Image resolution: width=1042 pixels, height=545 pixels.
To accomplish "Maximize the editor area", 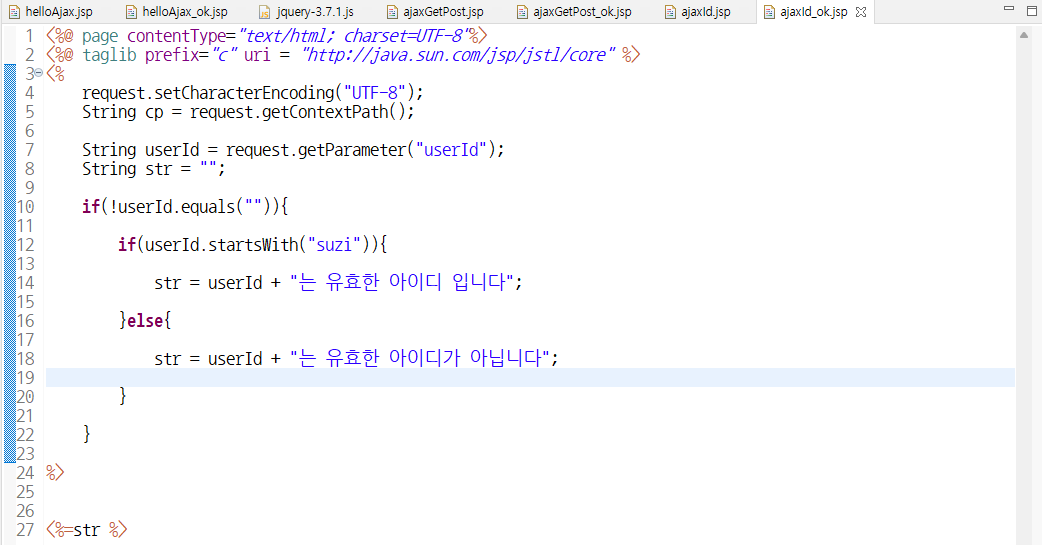I will [x=1032, y=11].
